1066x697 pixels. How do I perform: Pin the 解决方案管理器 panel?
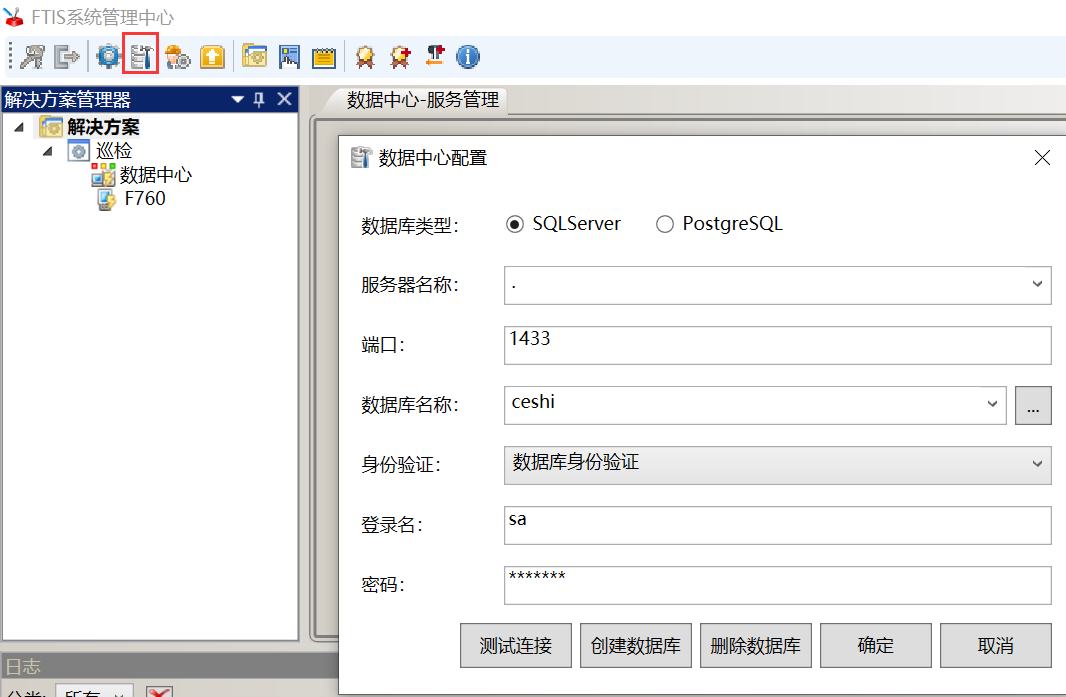(x=260, y=99)
